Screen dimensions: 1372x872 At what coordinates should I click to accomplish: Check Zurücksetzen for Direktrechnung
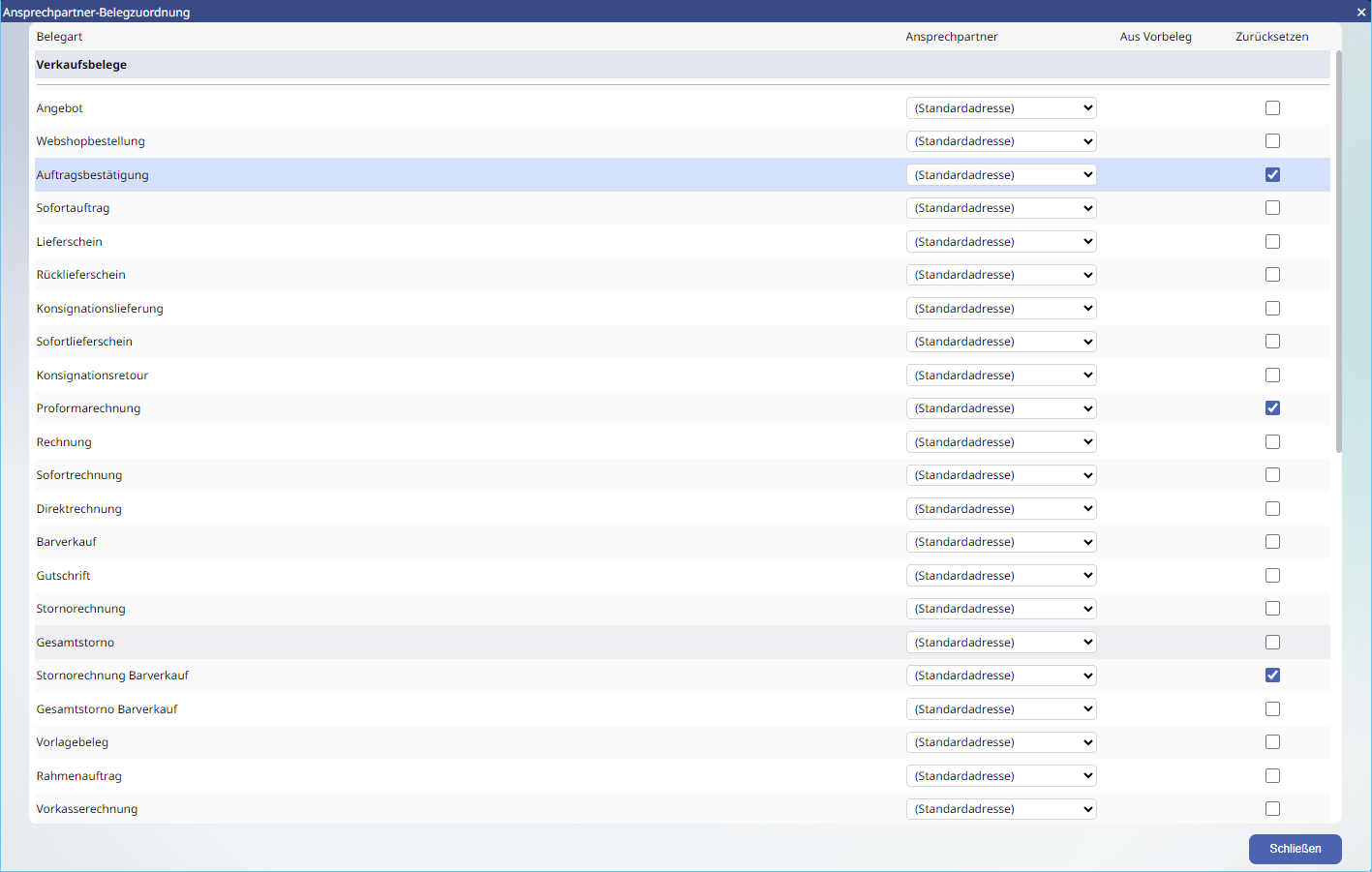[x=1272, y=509]
